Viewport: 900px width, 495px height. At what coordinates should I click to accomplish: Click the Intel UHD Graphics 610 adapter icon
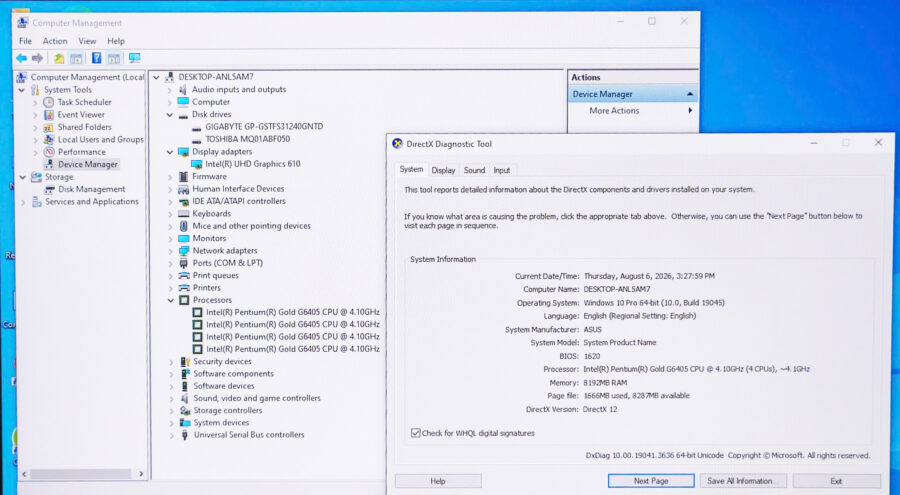pos(196,164)
